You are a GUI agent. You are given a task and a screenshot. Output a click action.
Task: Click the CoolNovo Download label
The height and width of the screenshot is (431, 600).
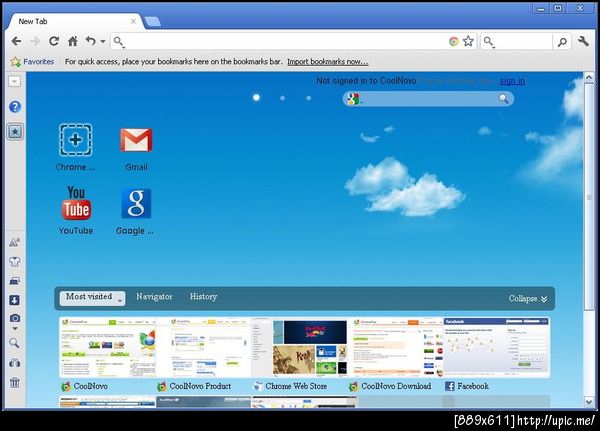pos(396,386)
